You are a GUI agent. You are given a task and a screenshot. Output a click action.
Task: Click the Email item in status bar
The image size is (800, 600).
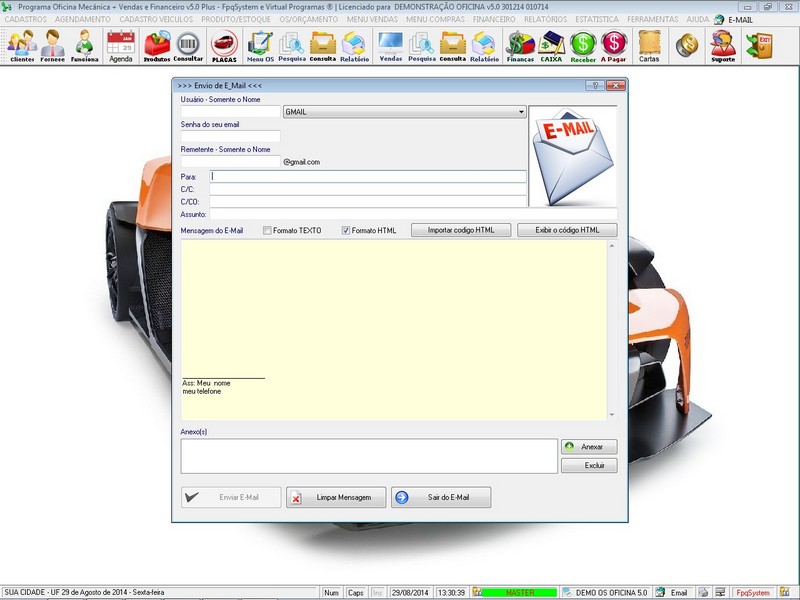(673, 592)
